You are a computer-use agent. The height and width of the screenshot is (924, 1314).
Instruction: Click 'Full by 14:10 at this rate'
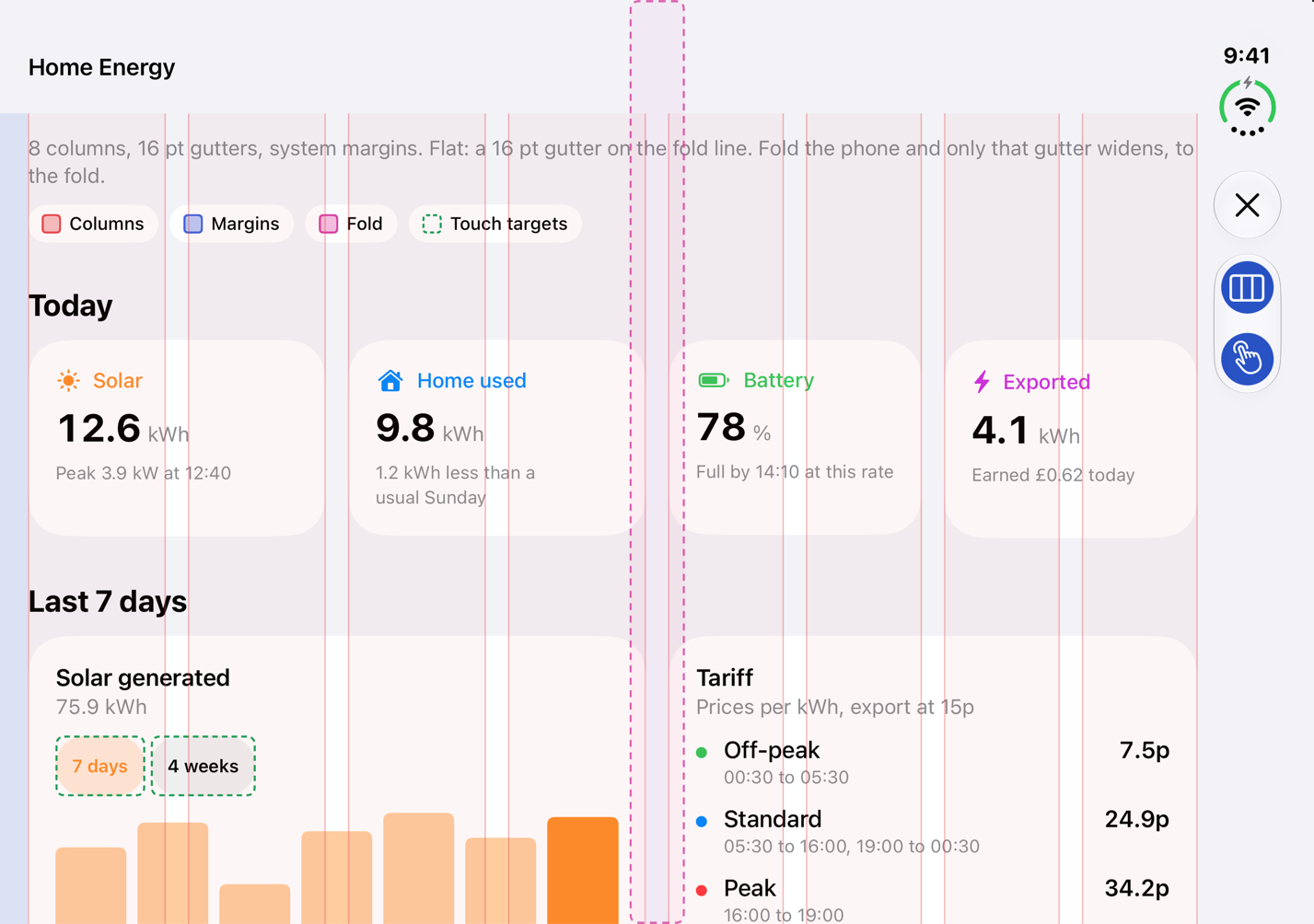coord(795,471)
